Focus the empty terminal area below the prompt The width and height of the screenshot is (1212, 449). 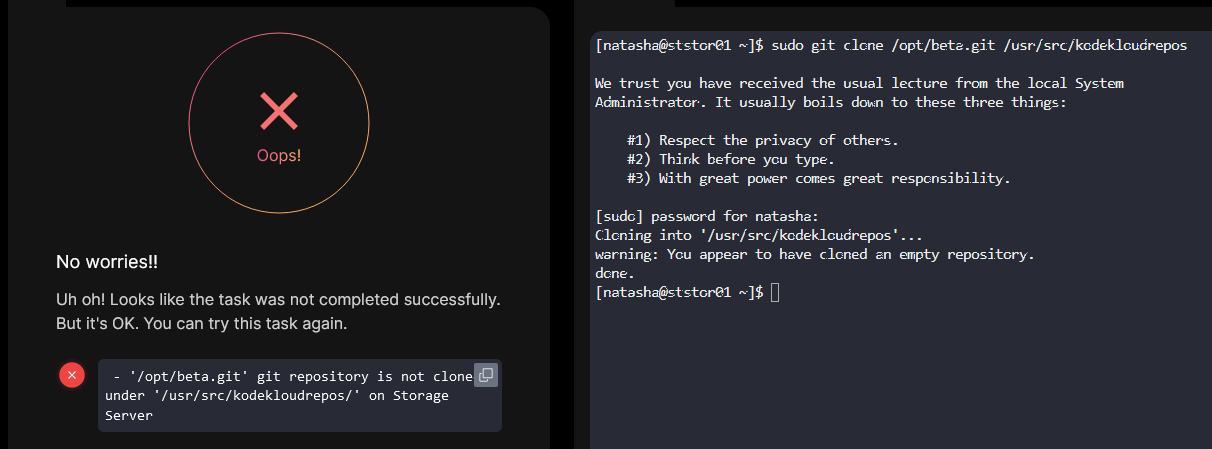click(900, 380)
